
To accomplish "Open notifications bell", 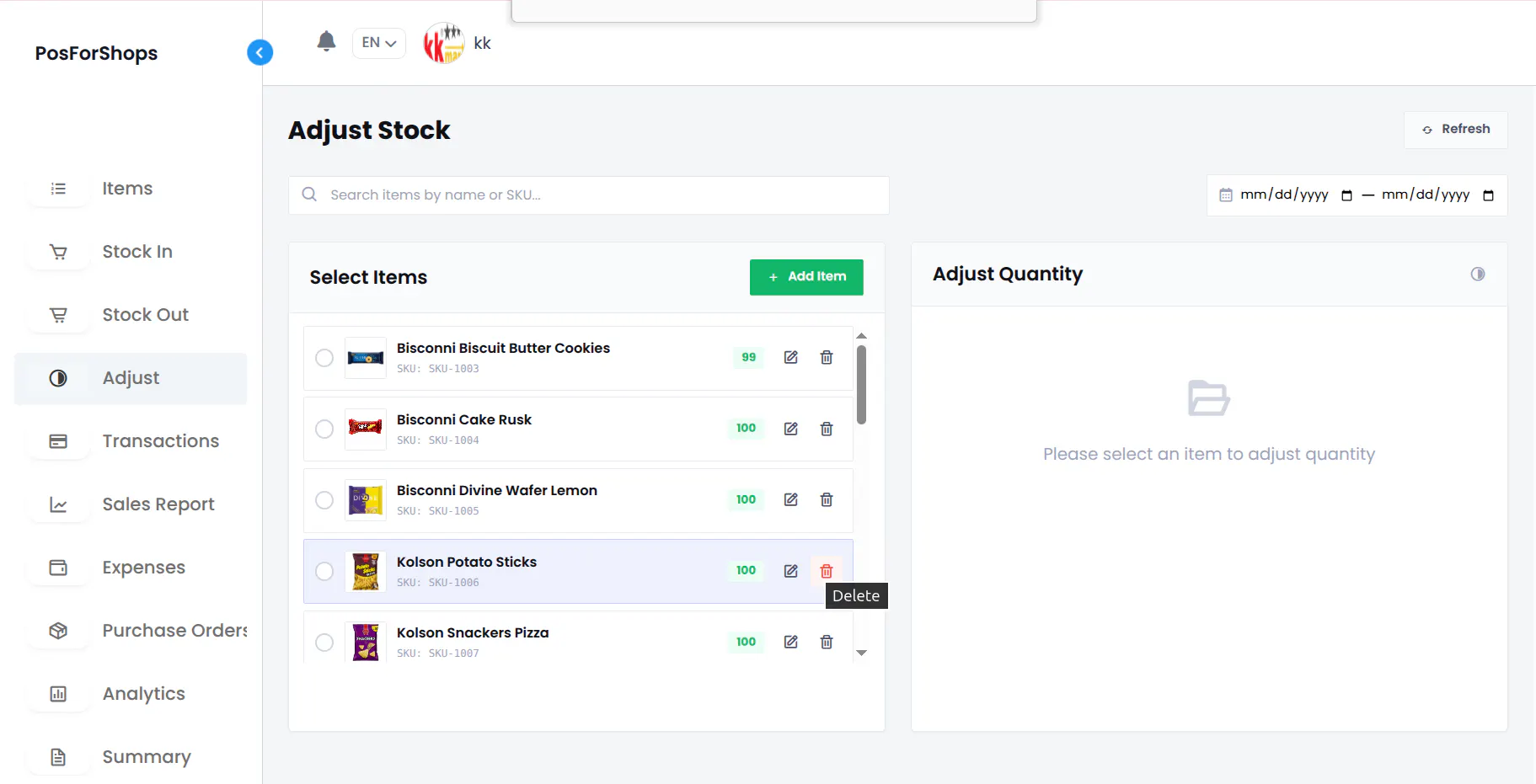I will [x=327, y=41].
